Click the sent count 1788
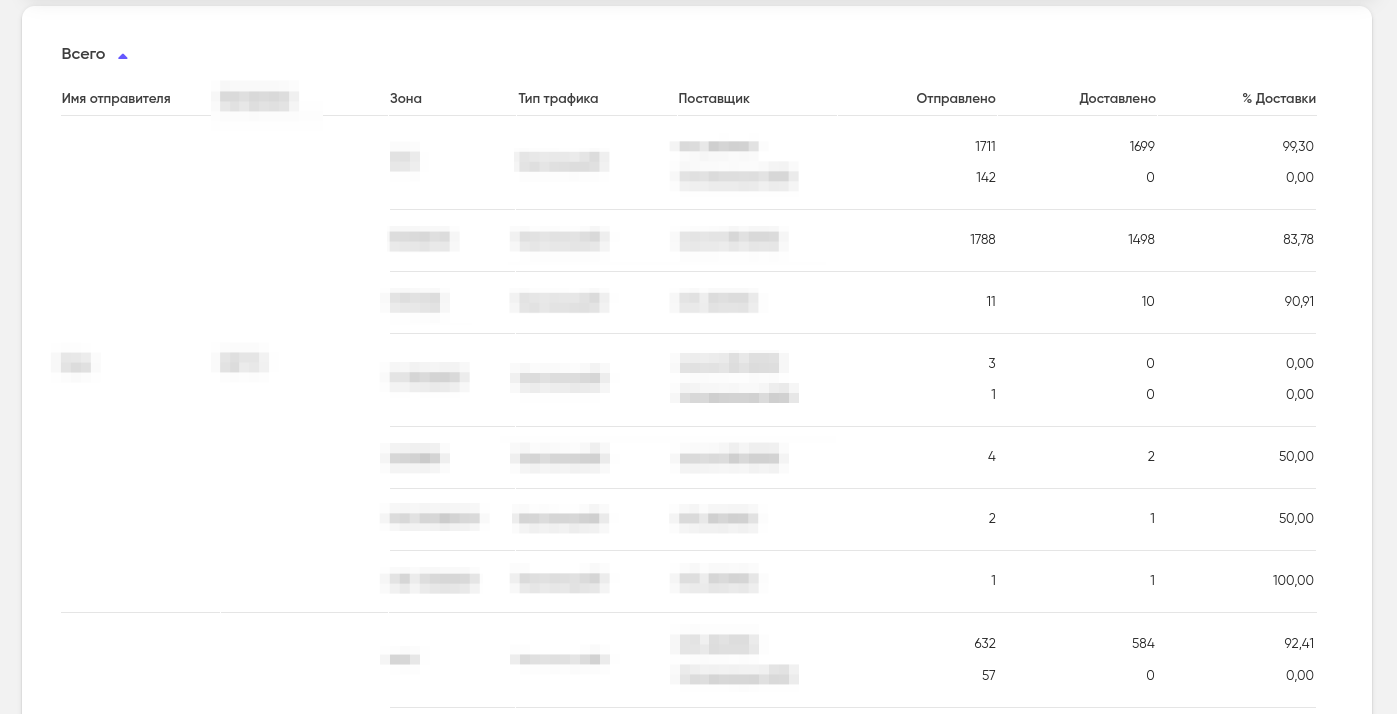 [983, 239]
